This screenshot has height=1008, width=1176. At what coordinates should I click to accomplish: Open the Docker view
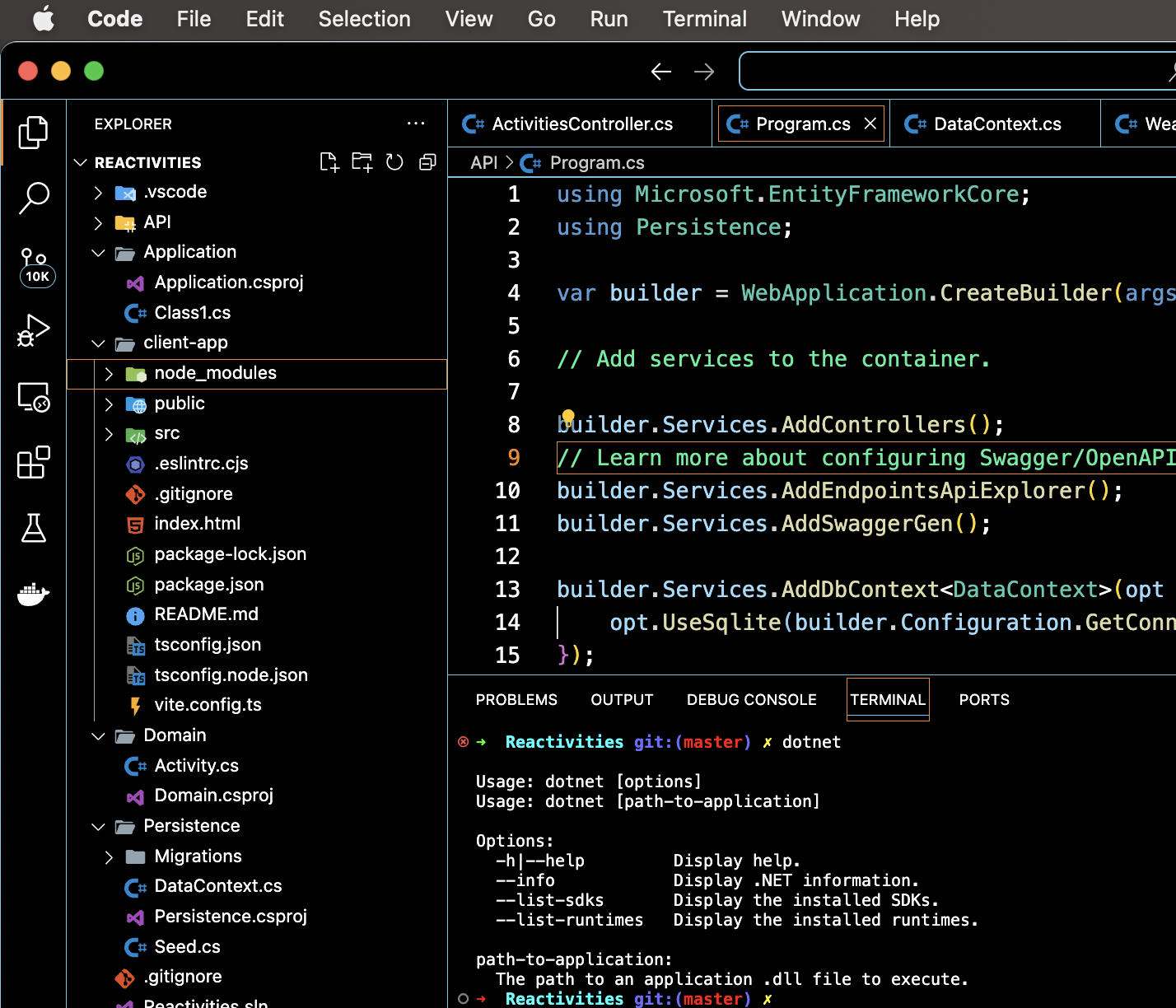(34, 593)
